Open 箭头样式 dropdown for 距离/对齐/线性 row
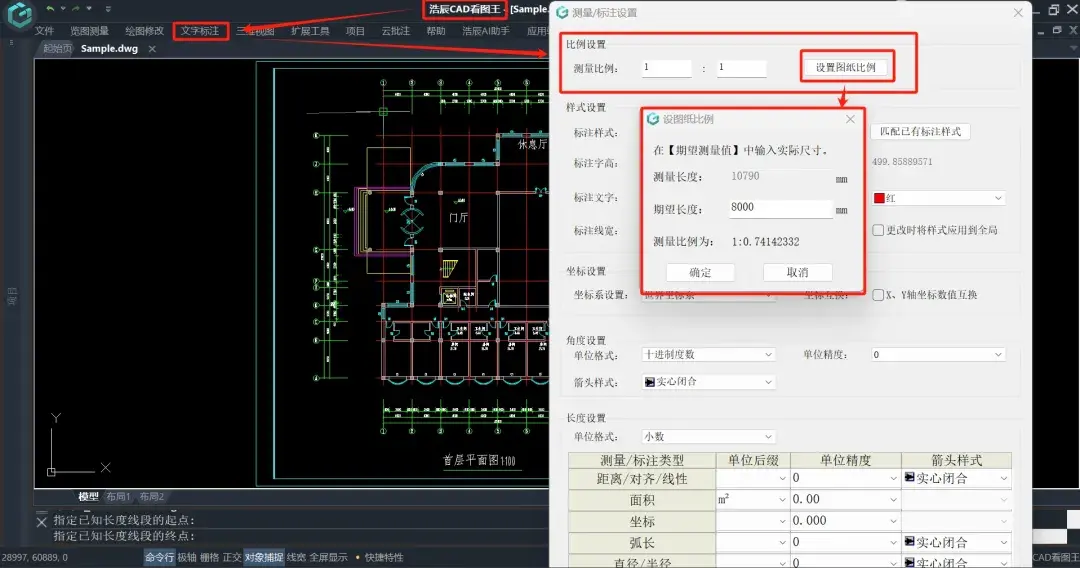The width and height of the screenshot is (1080, 568). coord(956,478)
